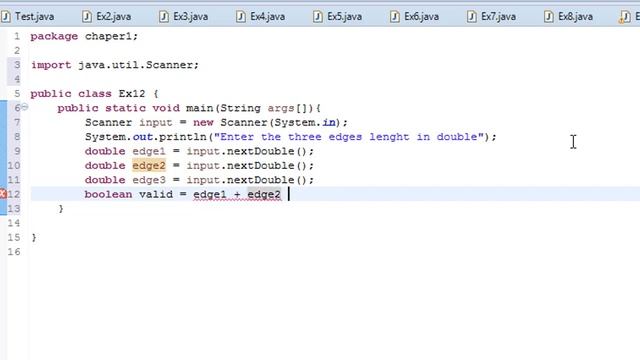Image resolution: width=640 pixels, height=360 pixels.
Task: Open the Ex3.java editor tab
Action: pos(184,17)
